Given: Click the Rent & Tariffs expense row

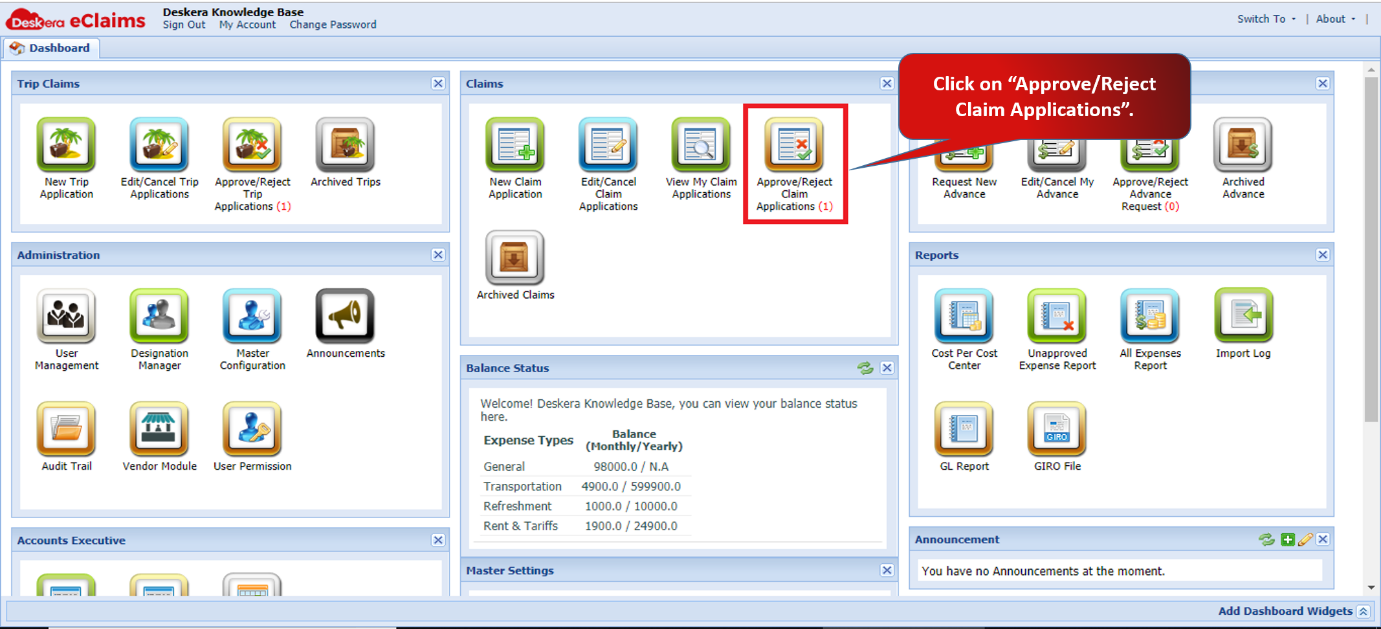Looking at the screenshot, I should click(585, 526).
